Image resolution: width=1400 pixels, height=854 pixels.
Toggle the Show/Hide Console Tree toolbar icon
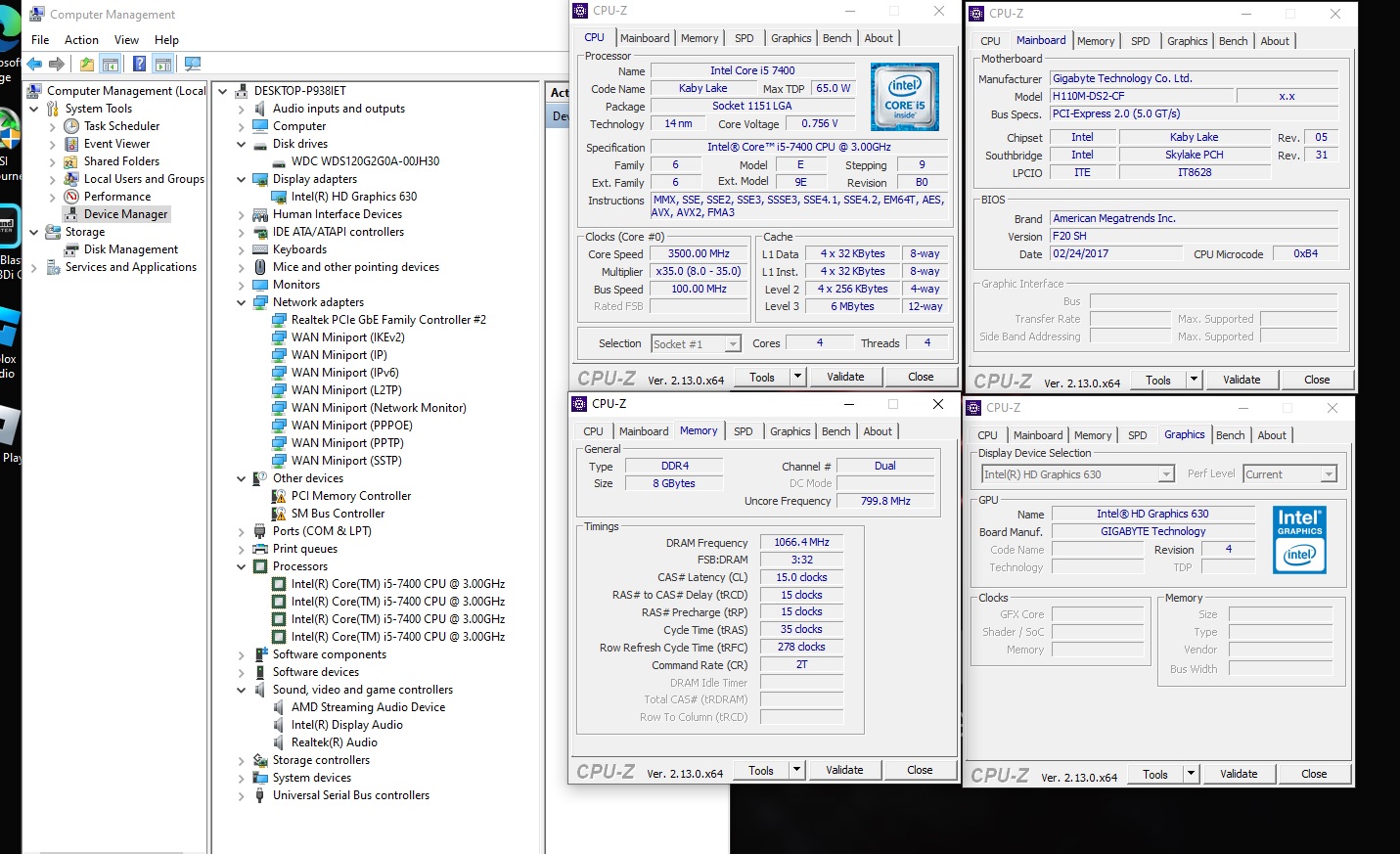[111, 65]
